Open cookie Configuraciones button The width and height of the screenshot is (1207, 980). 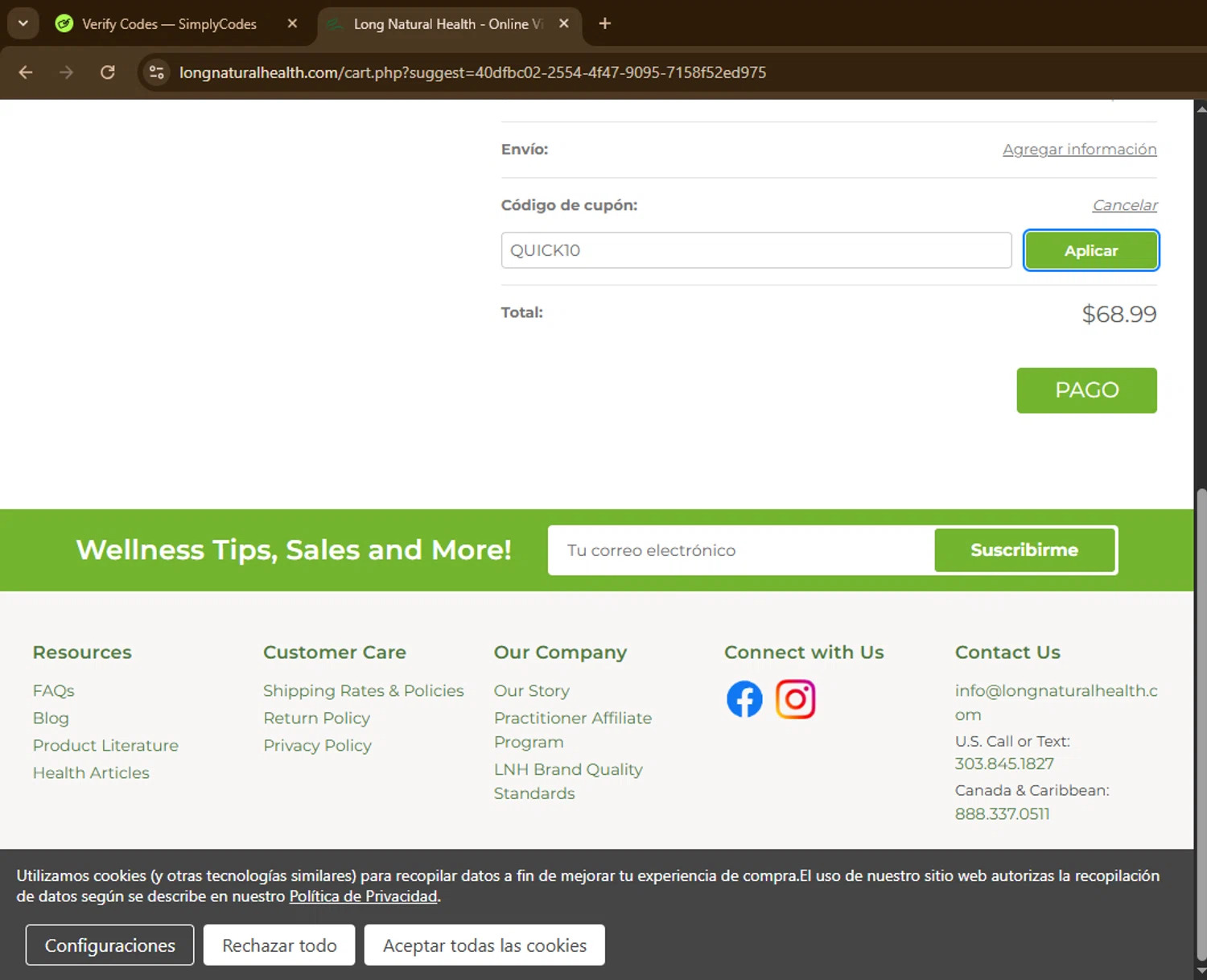click(109, 945)
